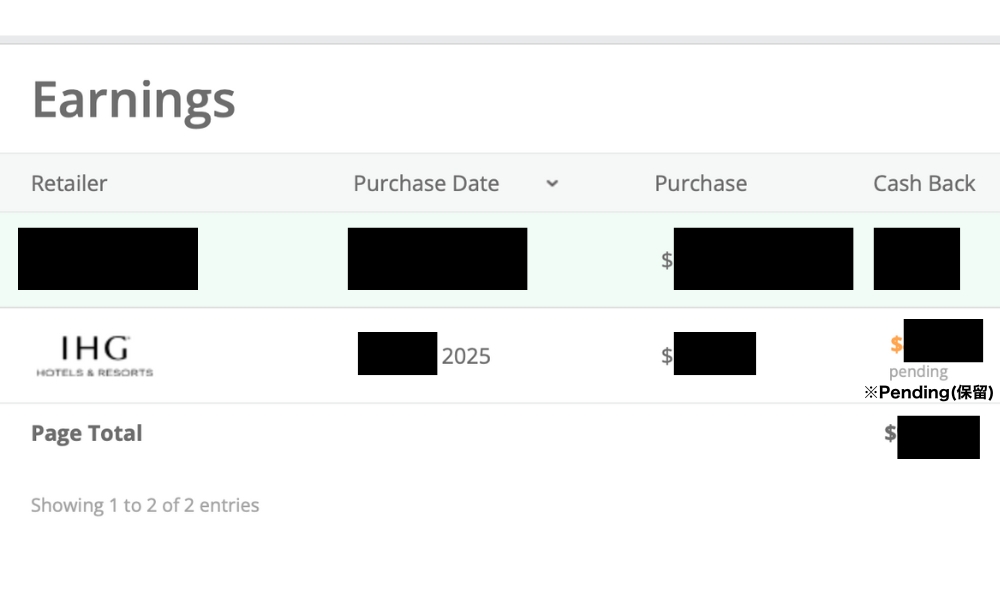Select the Earnings page heading

[x=134, y=99]
